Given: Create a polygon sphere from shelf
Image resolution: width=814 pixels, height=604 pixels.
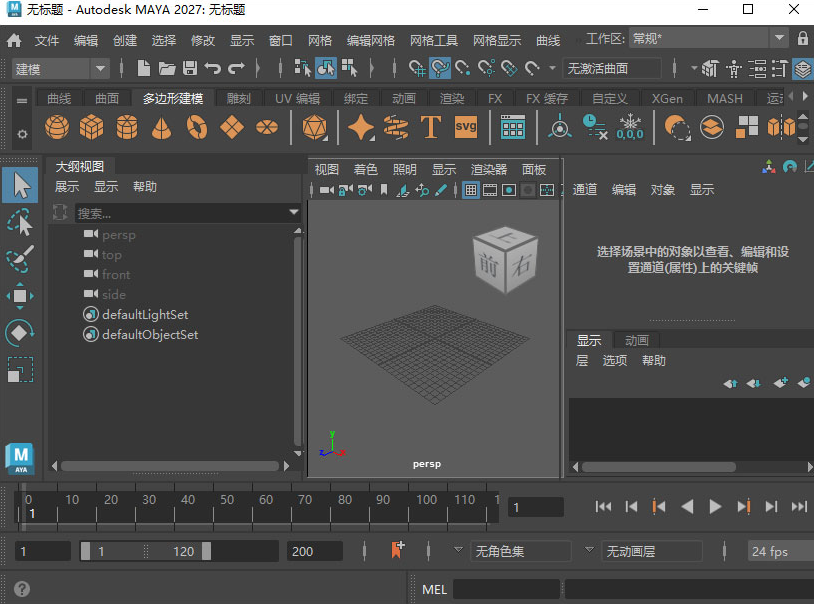Looking at the screenshot, I should [57, 127].
